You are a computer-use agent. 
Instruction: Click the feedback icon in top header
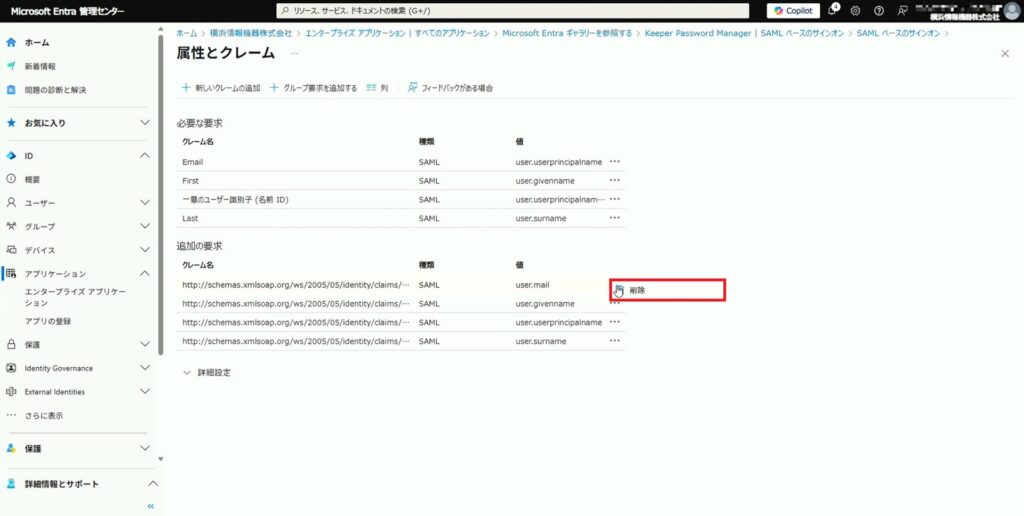coord(903,11)
